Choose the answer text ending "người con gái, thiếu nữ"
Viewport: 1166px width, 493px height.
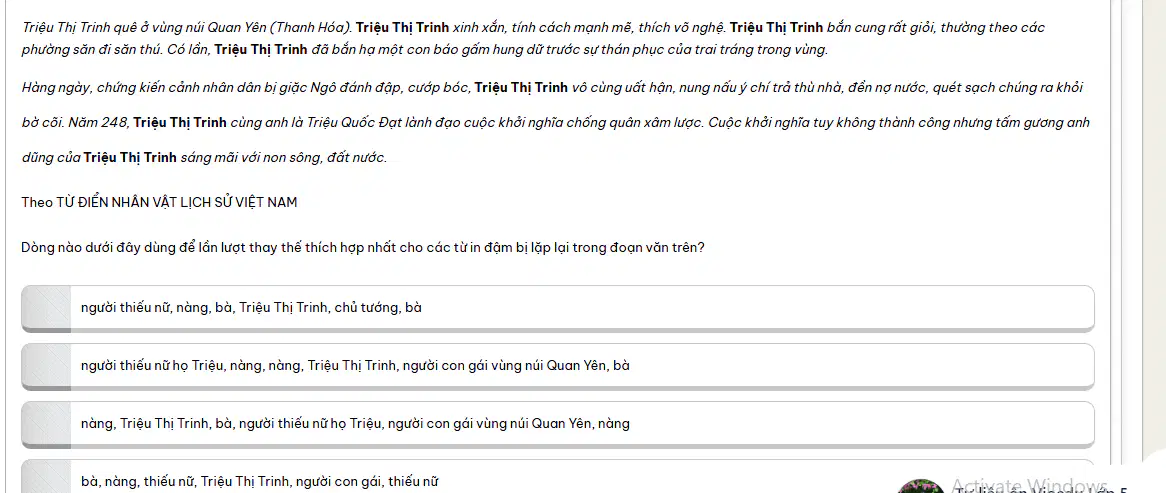coord(260,481)
